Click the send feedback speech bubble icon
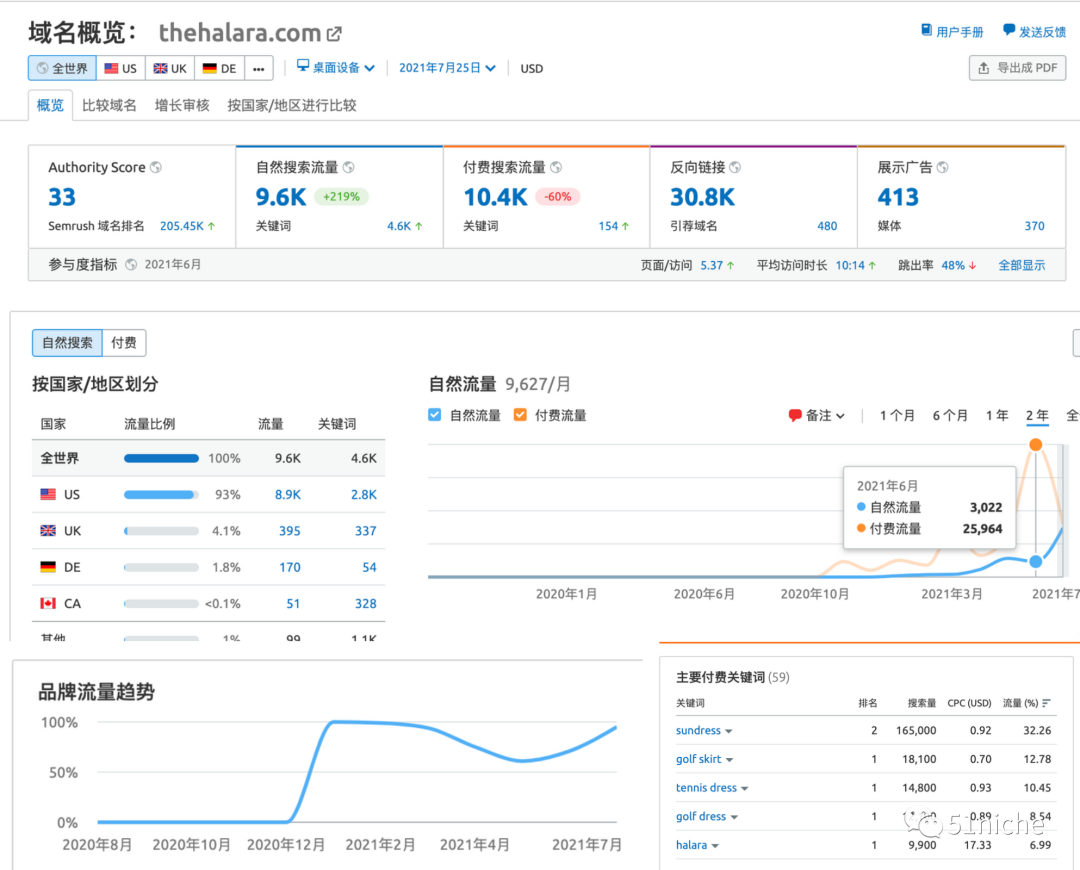1080x870 pixels. pyautogui.click(x=1008, y=30)
